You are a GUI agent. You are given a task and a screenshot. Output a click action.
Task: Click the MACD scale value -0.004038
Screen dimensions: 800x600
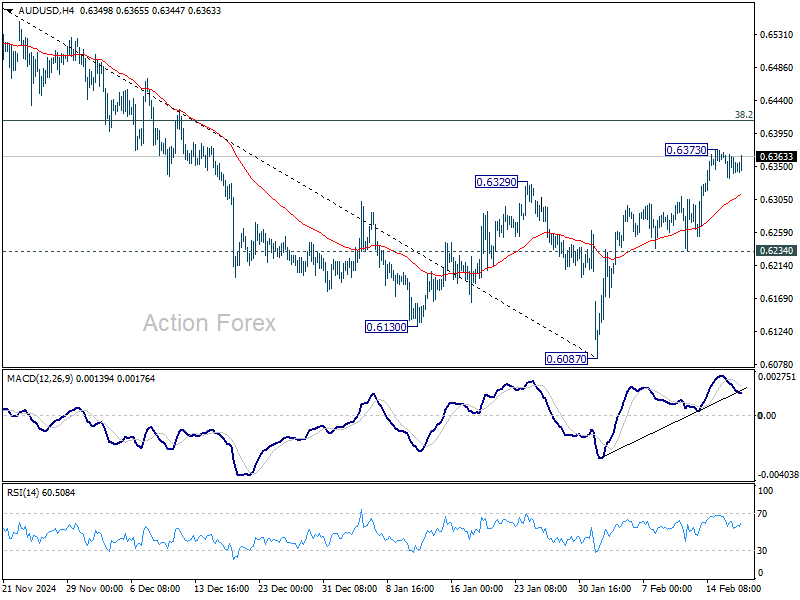(x=778, y=474)
